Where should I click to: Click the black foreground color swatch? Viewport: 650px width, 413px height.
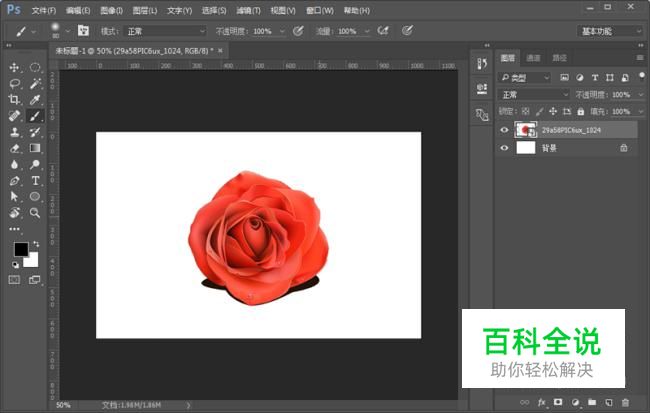pos(20,249)
